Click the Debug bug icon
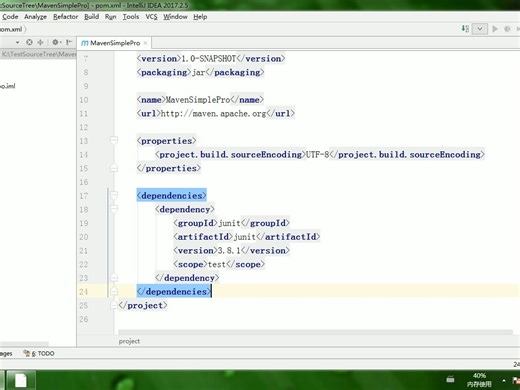Screen dimensions: 520x390 click(x=508, y=29)
